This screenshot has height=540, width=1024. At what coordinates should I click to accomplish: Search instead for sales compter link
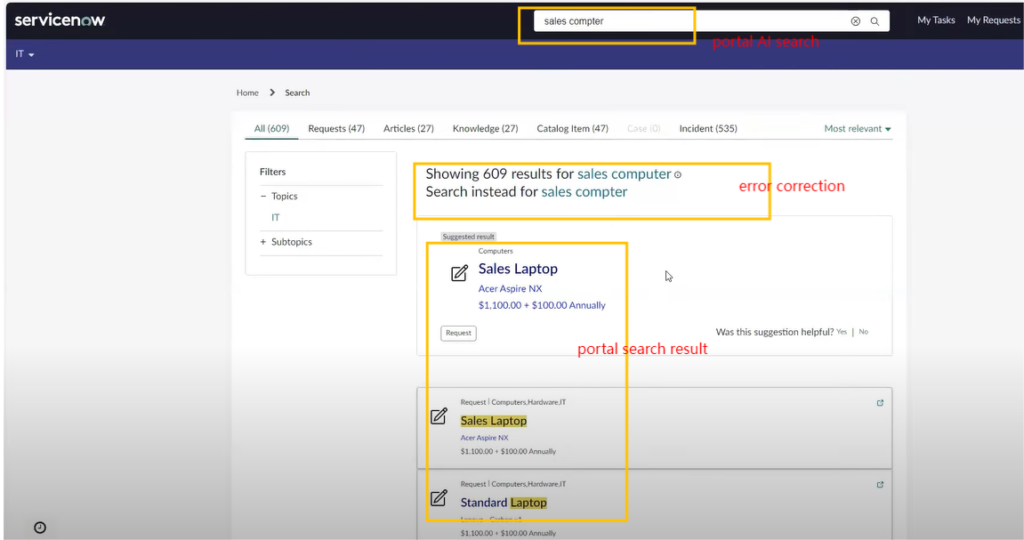coord(584,192)
